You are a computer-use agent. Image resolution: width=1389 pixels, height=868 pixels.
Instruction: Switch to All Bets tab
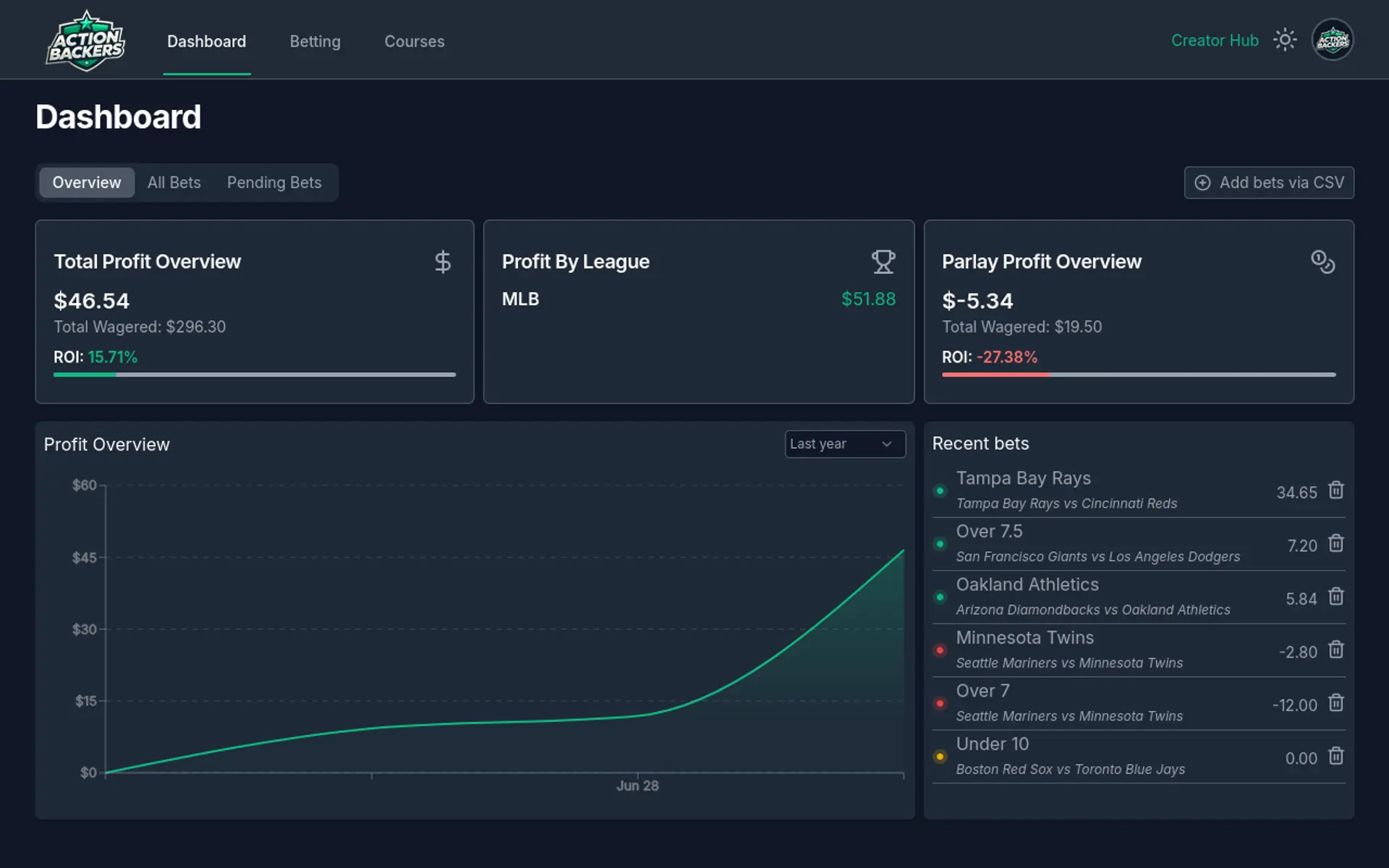[x=174, y=182]
